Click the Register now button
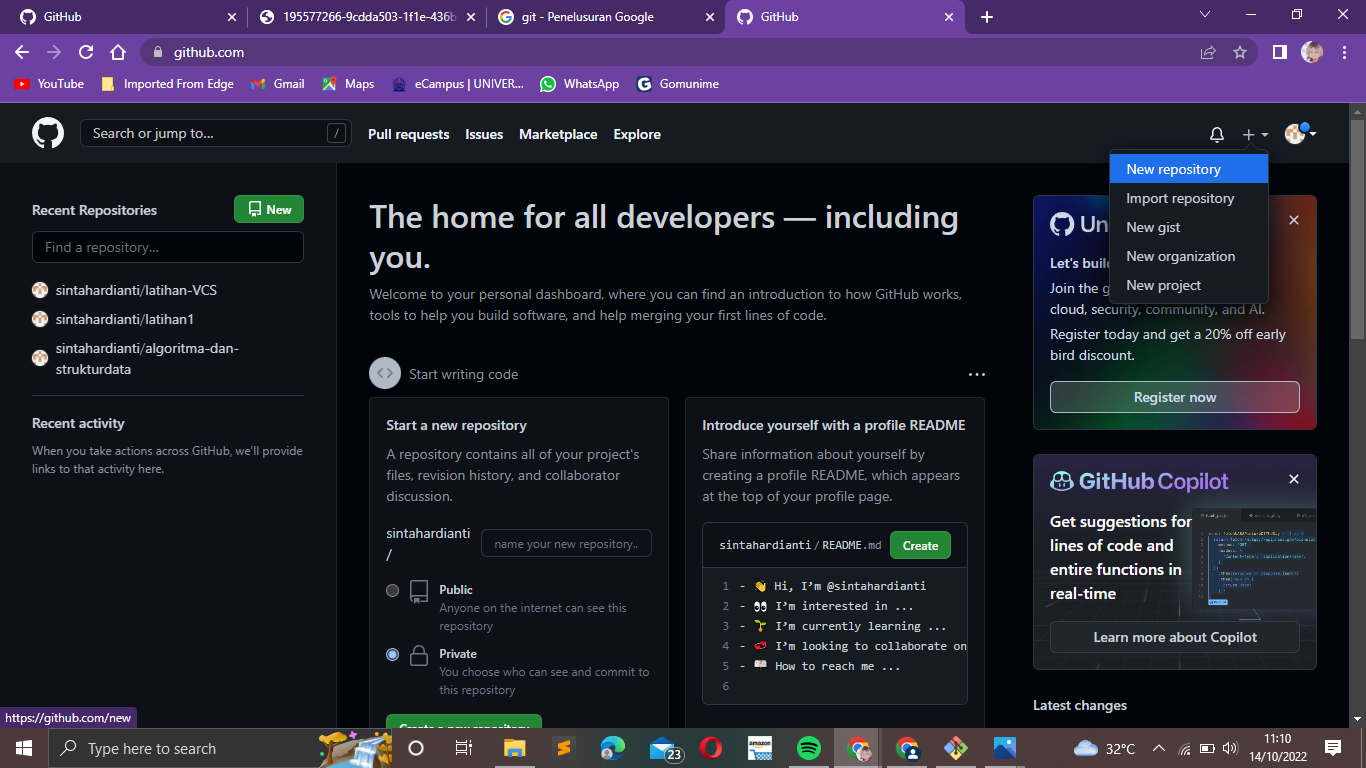The width and height of the screenshot is (1366, 768). coord(1174,397)
